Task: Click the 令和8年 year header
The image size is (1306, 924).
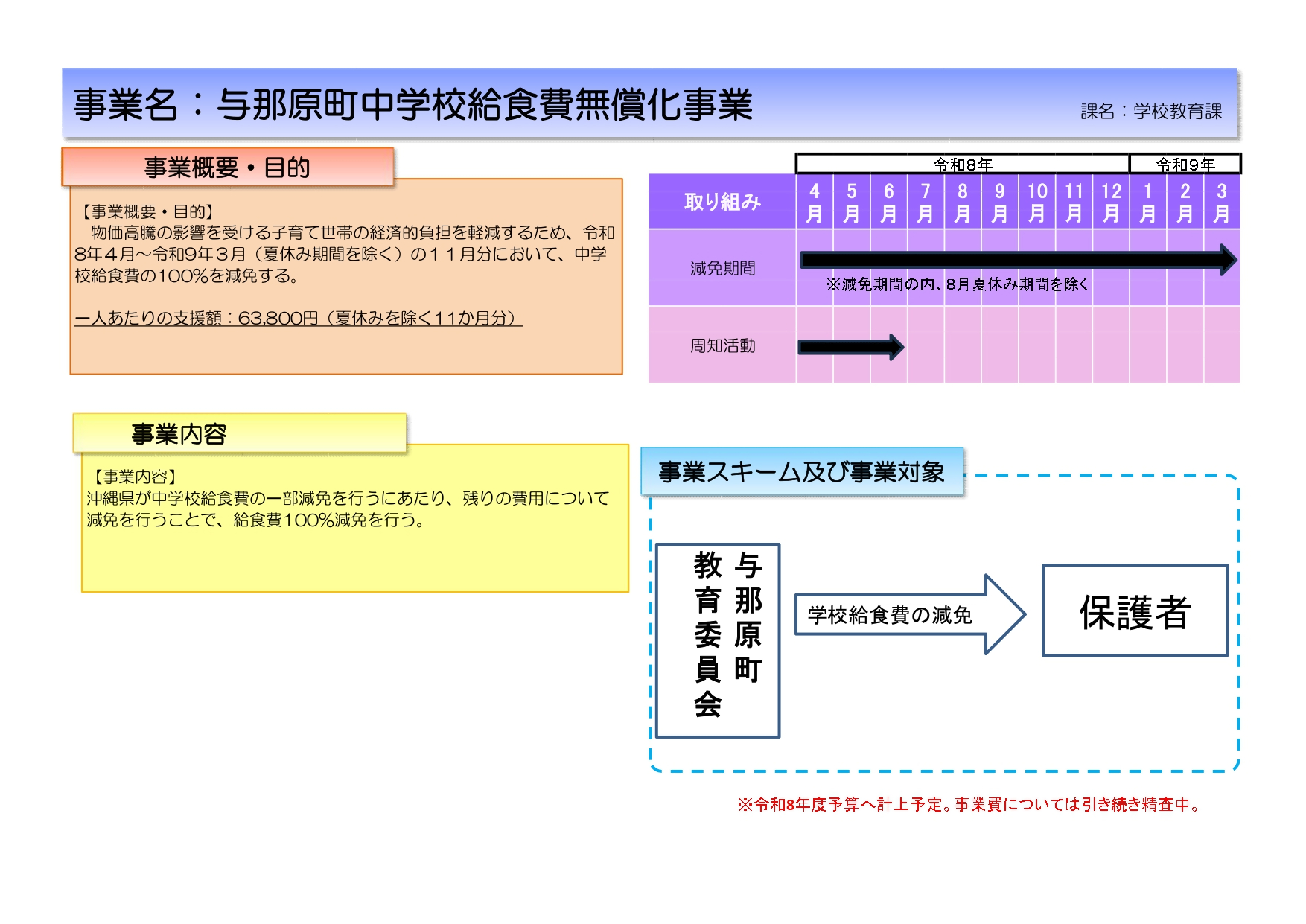Action: point(962,164)
